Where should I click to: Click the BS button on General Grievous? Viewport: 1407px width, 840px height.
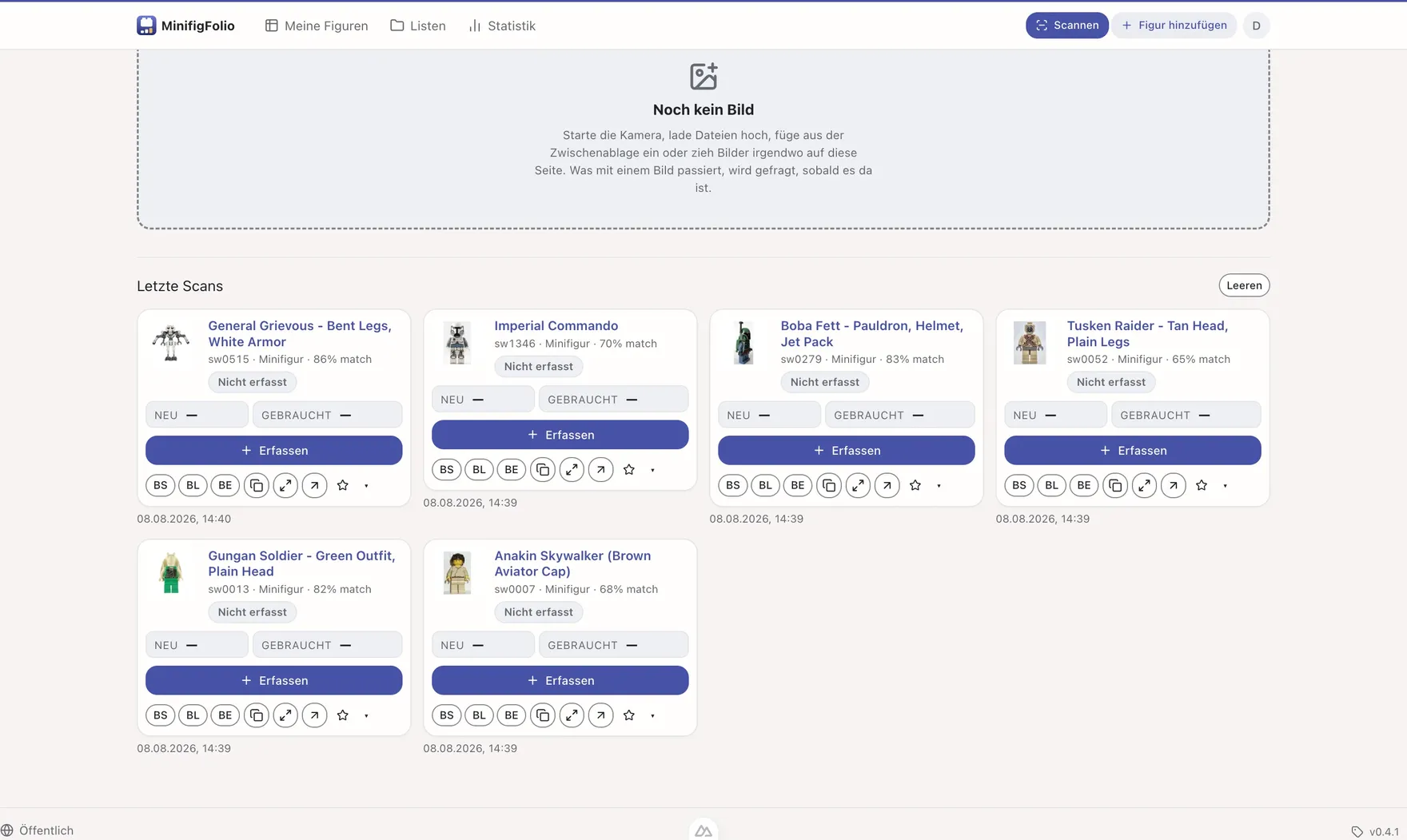[161, 485]
